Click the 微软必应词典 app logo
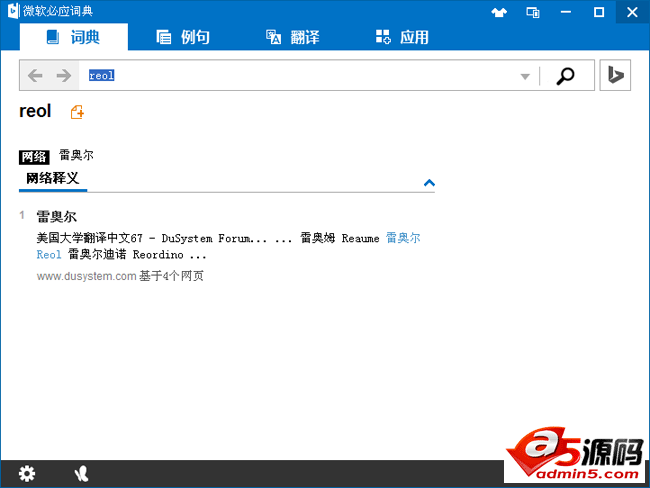Screen dimensions: 650x488 click(x=14, y=11)
